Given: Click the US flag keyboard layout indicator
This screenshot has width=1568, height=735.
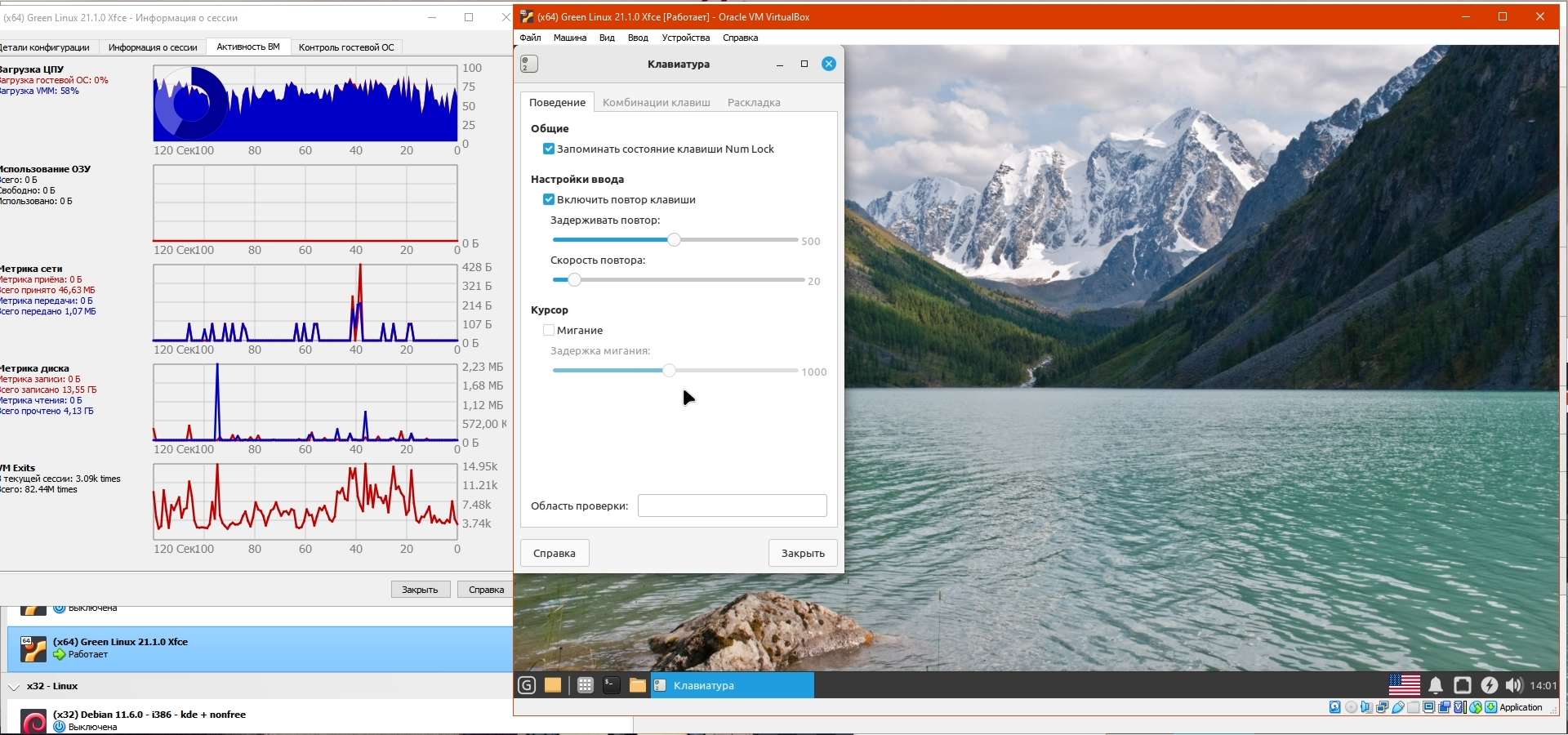Looking at the screenshot, I should point(1405,685).
